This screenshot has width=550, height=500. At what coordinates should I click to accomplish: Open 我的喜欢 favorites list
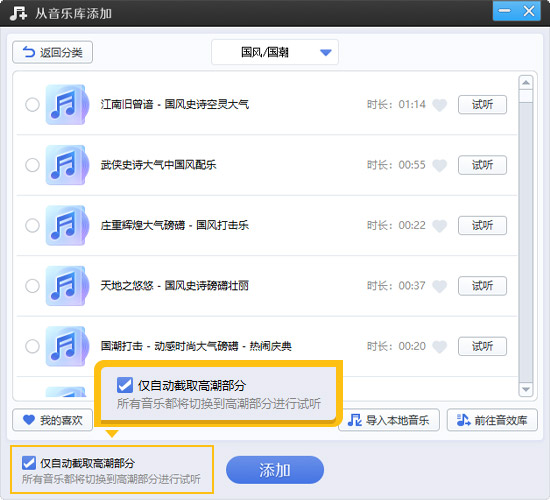coord(53,420)
